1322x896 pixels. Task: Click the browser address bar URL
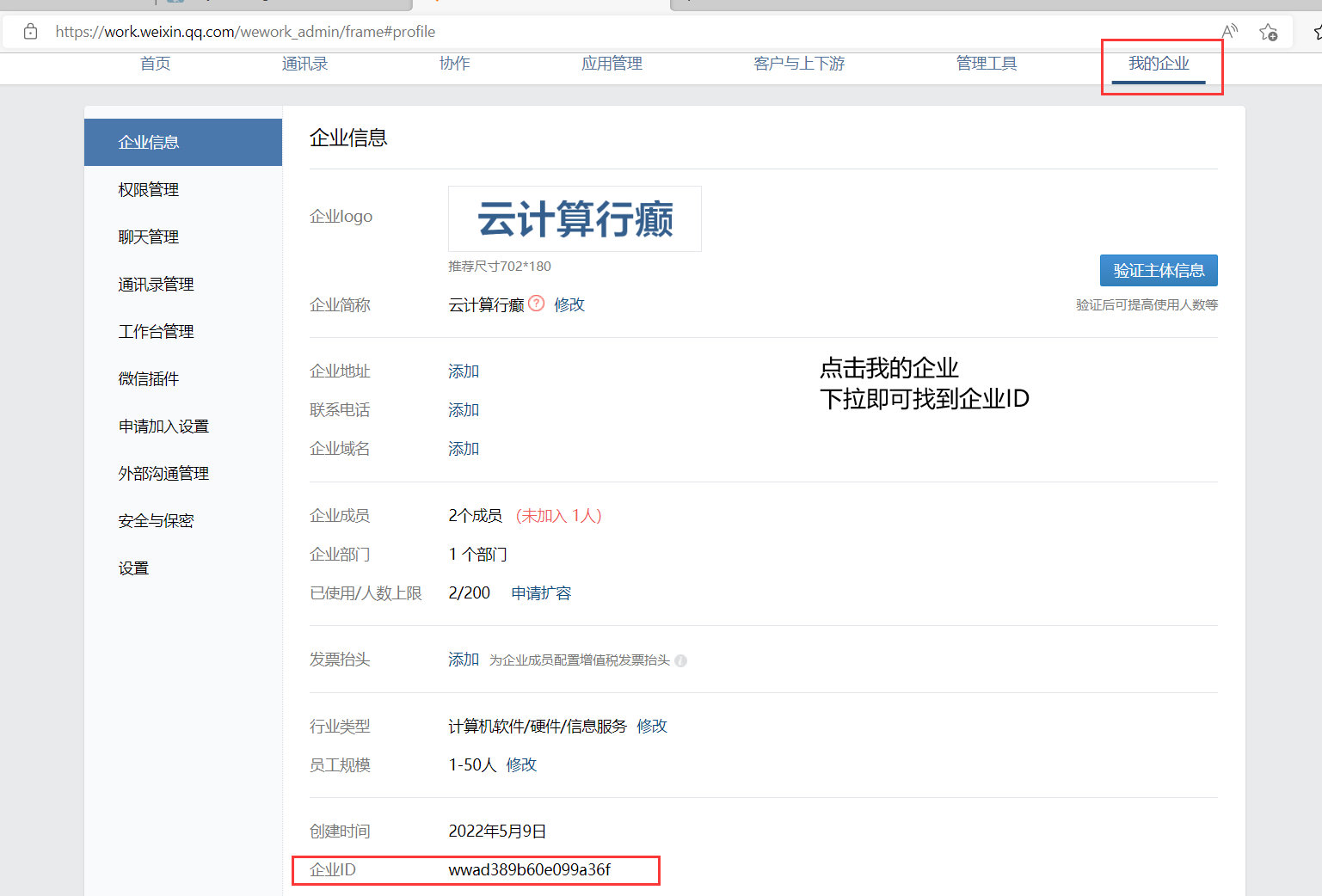[245, 32]
